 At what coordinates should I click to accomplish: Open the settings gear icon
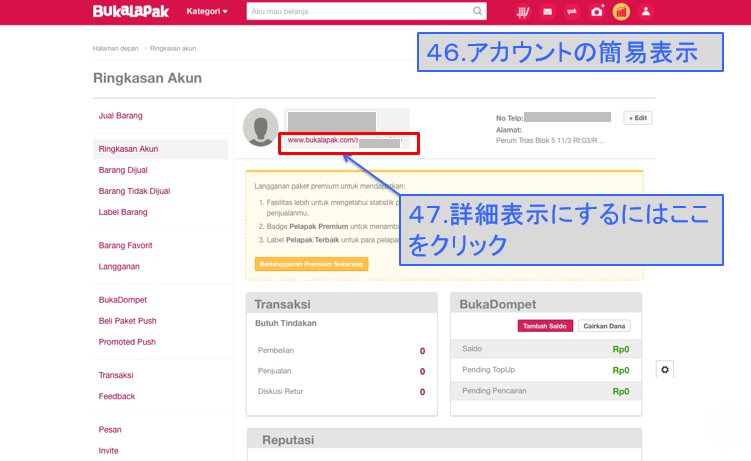pyautogui.click(x=665, y=370)
